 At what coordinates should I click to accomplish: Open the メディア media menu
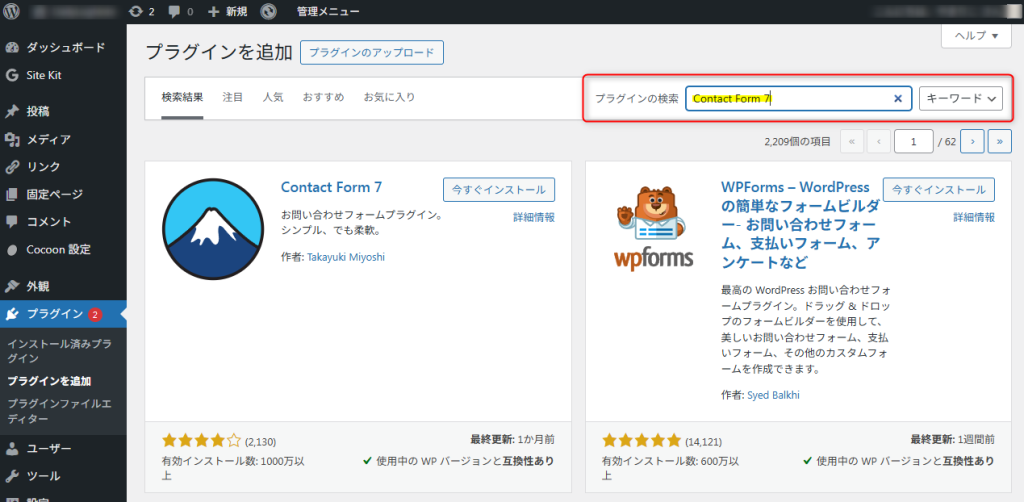coord(48,139)
